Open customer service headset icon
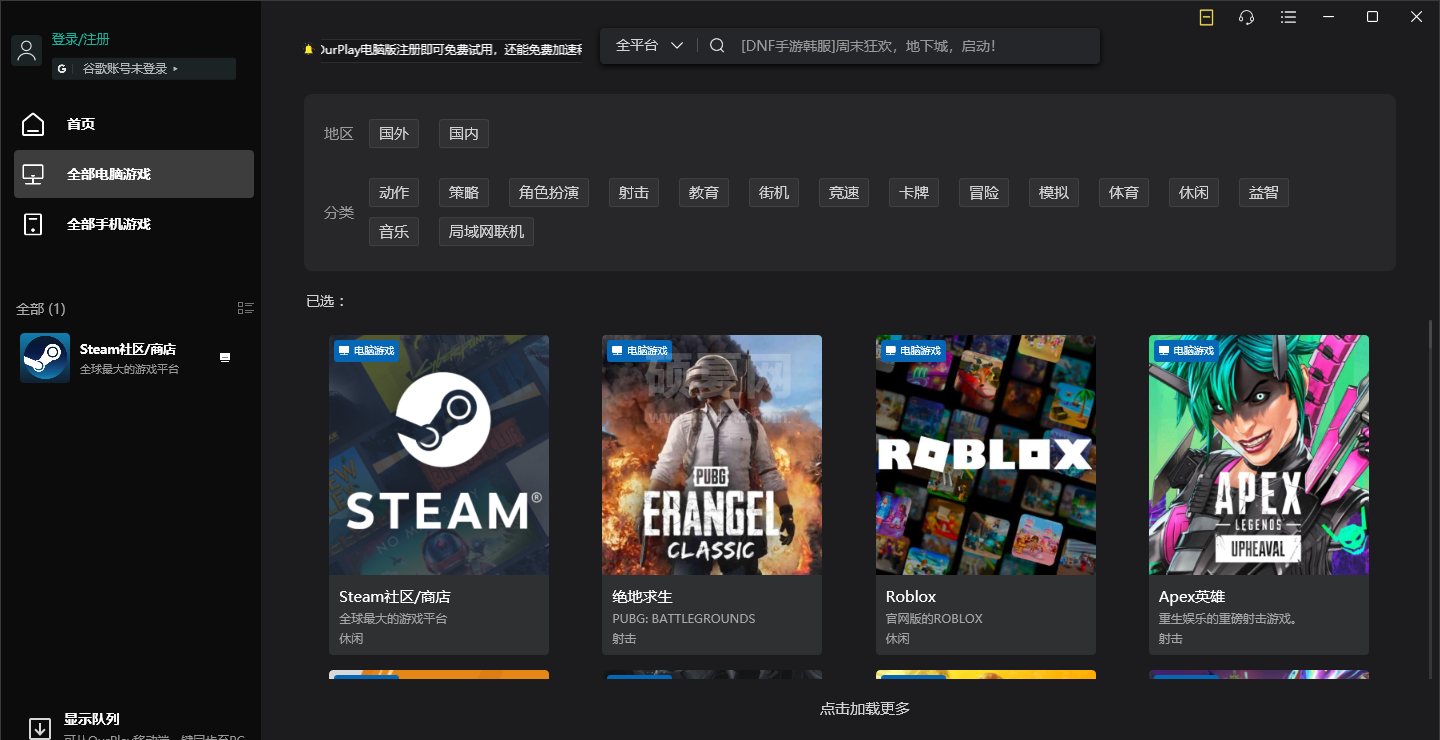The width and height of the screenshot is (1440, 740). pyautogui.click(x=1246, y=17)
